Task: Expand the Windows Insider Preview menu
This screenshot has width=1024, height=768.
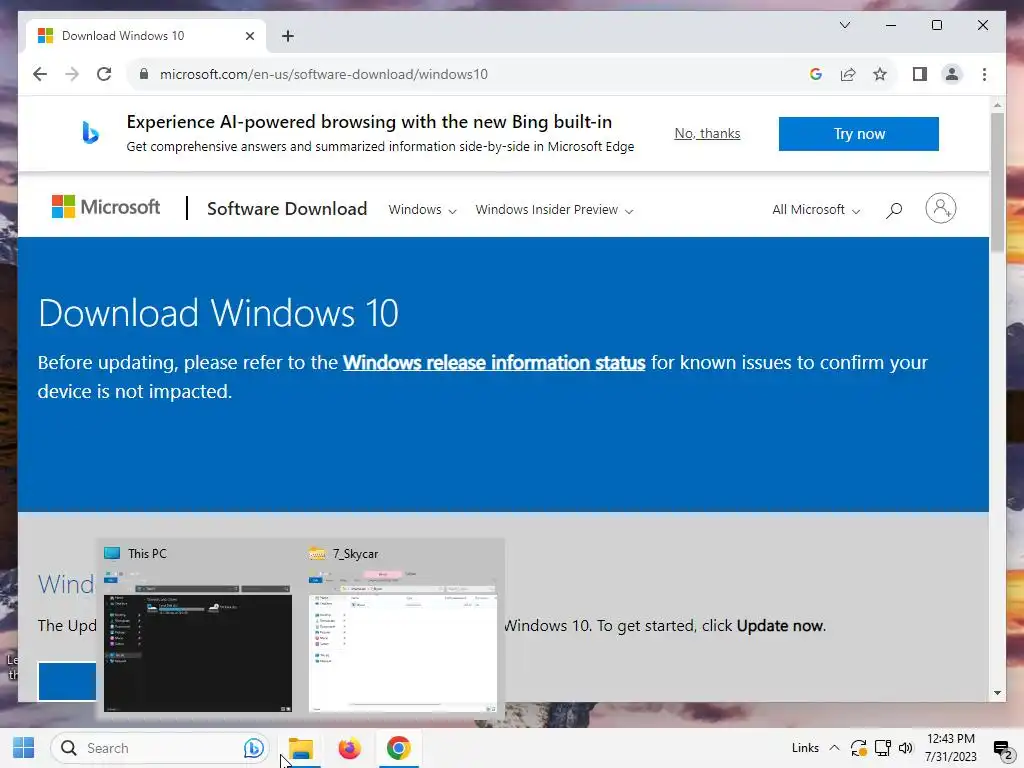Action: (x=554, y=210)
